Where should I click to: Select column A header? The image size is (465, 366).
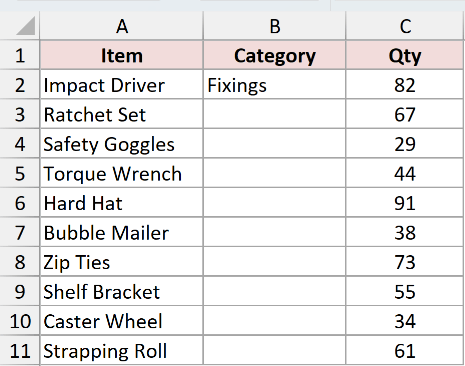(121, 26)
